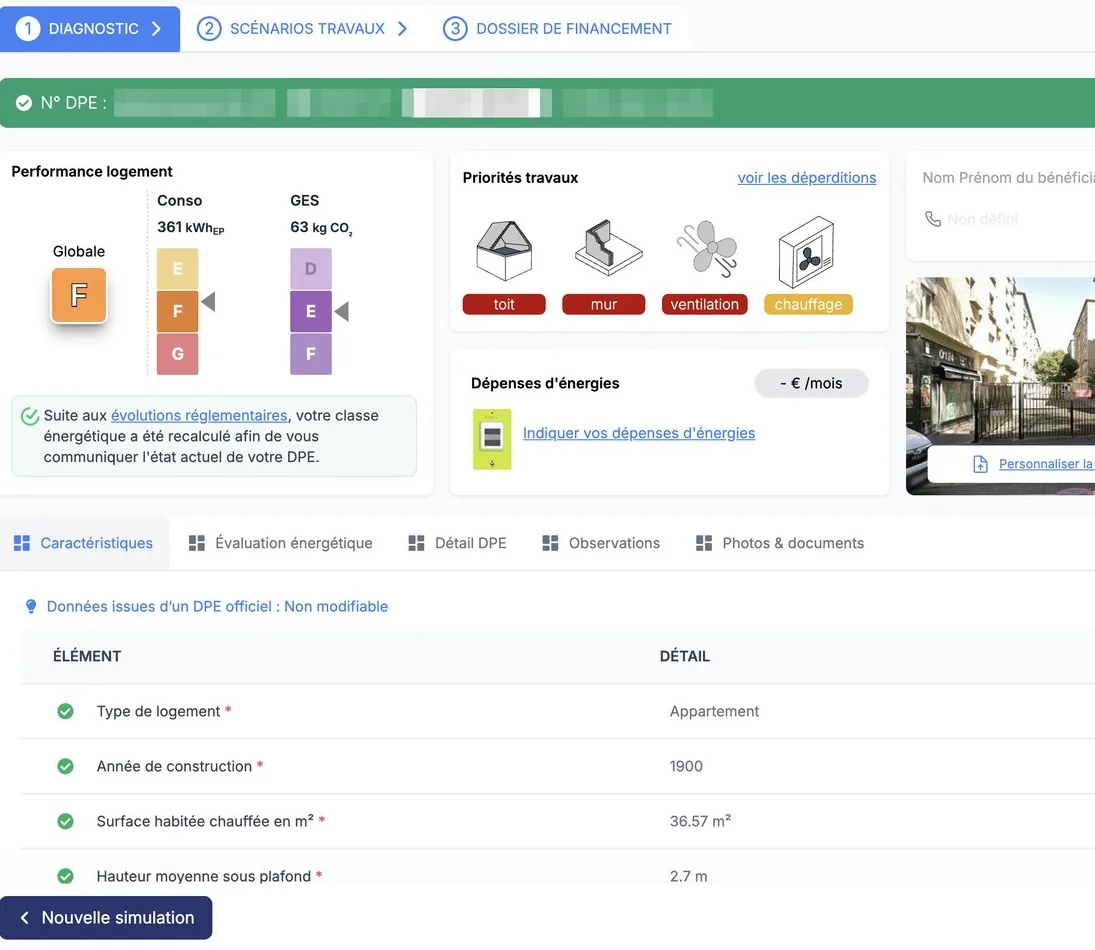Click the Personnaliser la link on photo
1095x950 pixels.
coord(1046,464)
